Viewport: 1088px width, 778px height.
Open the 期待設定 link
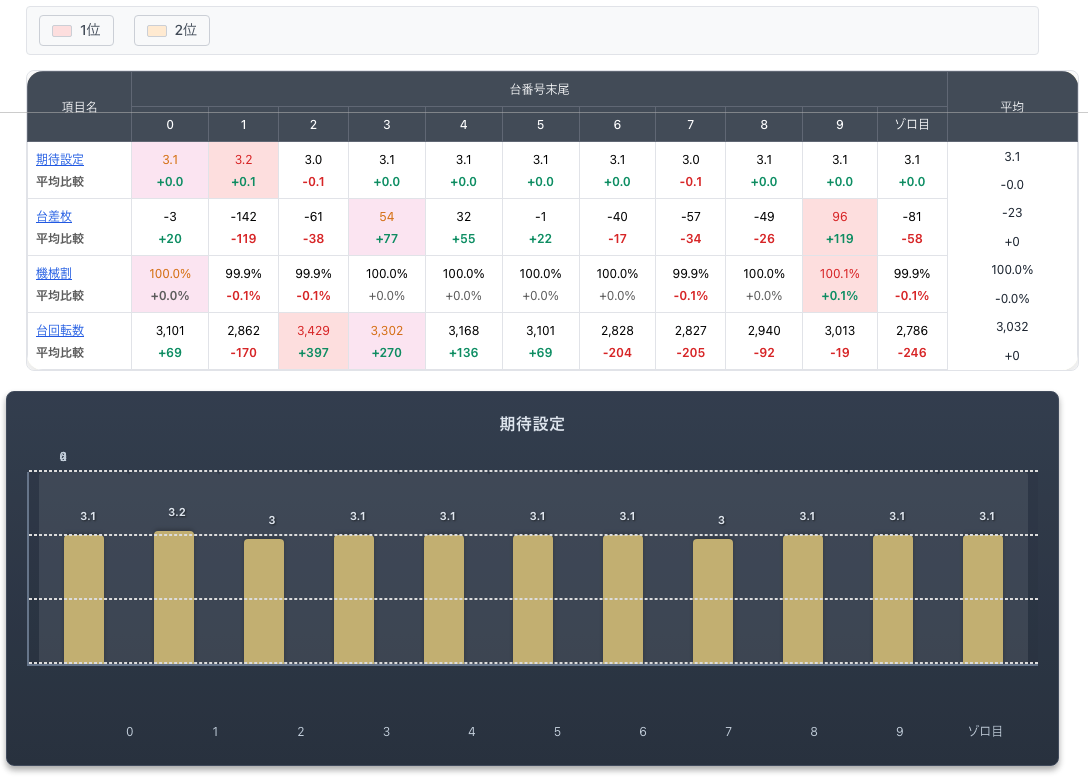click(x=60, y=159)
